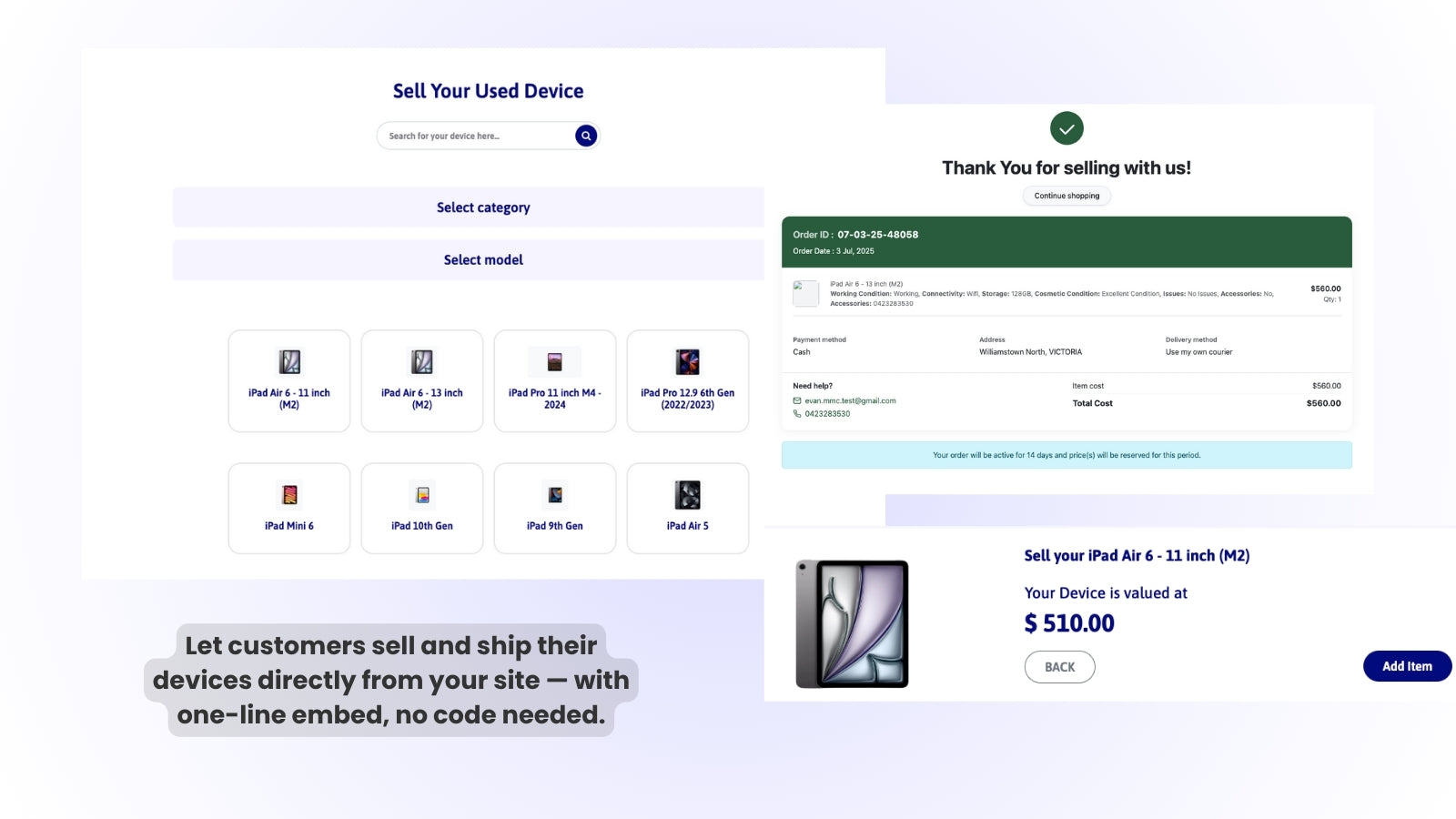Image resolution: width=1456 pixels, height=819 pixels.
Task: Click the BACK button
Action: (1060, 667)
